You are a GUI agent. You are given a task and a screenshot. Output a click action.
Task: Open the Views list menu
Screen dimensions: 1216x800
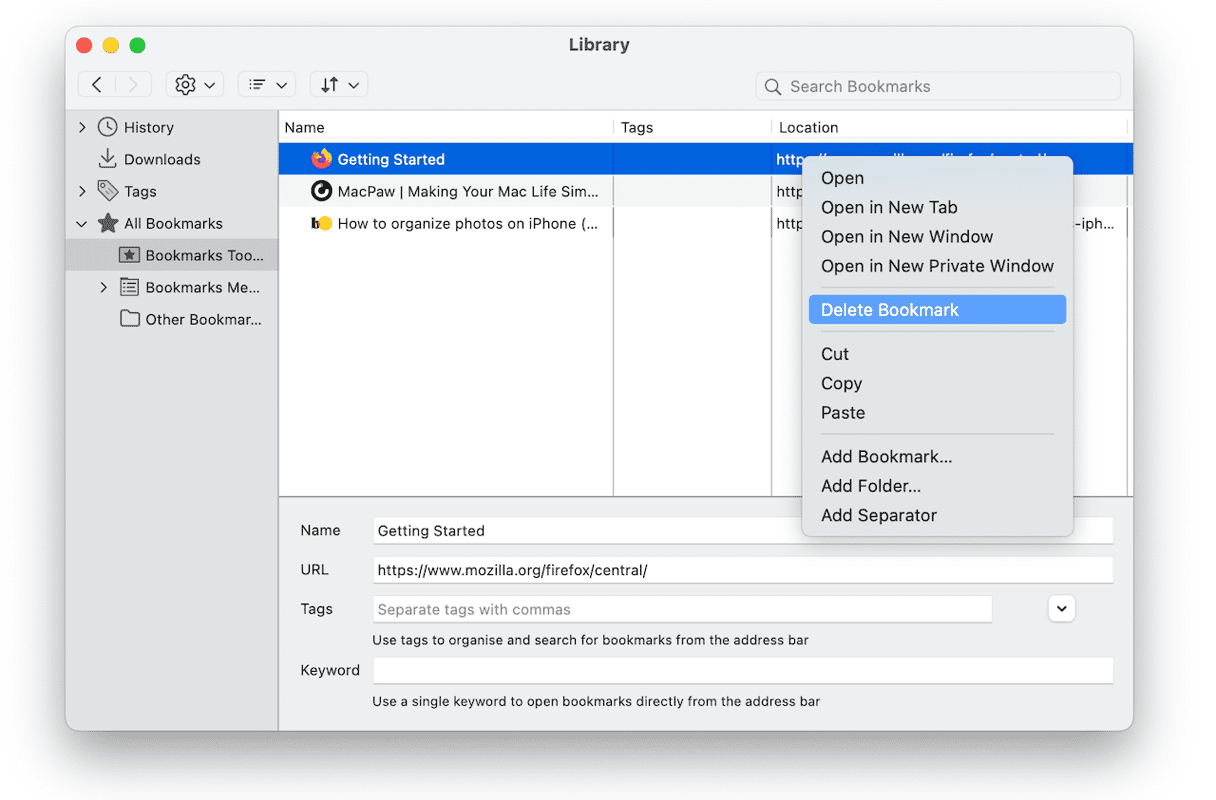click(267, 85)
